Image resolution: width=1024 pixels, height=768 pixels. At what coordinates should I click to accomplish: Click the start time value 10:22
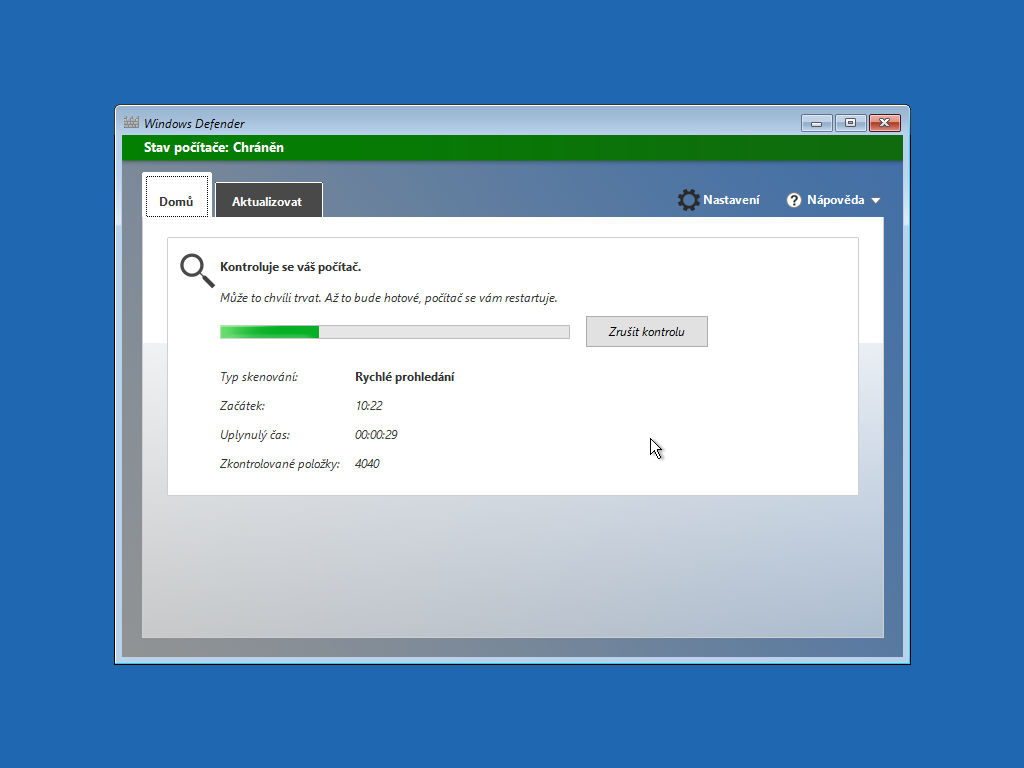(369, 406)
